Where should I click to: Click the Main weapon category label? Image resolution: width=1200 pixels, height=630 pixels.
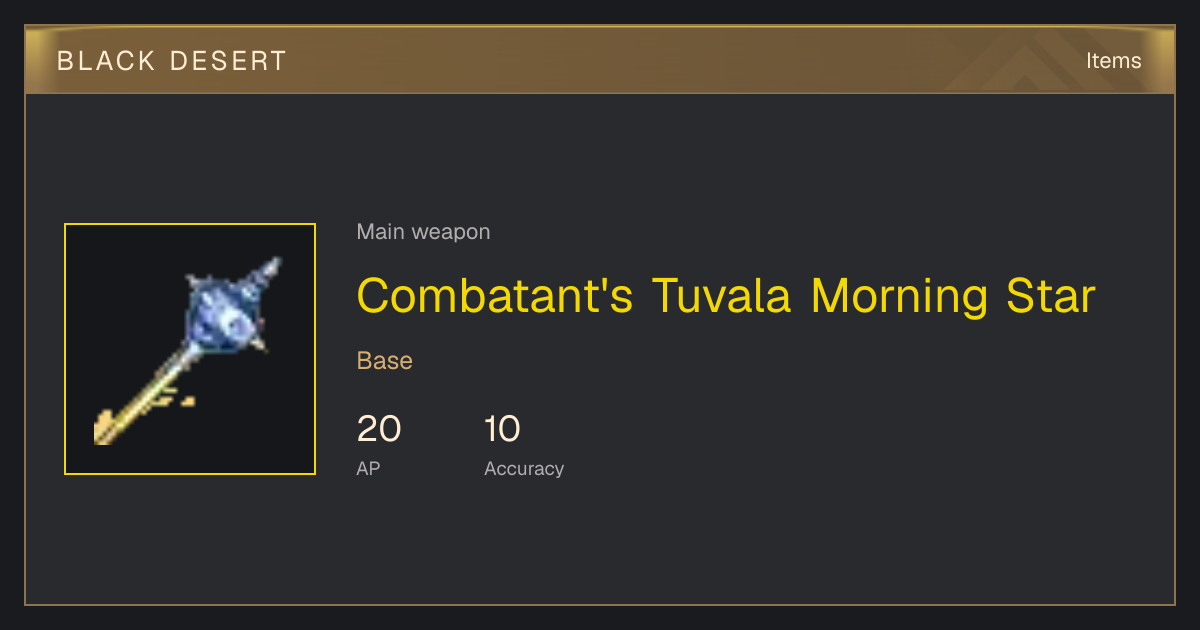click(423, 232)
